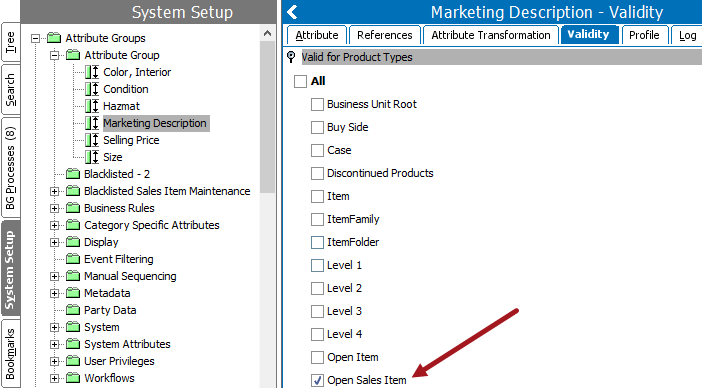Uncheck the Open Sales Item checkbox
Image resolution: width=702 pixels, height=388 pixels.
(317, 380)
